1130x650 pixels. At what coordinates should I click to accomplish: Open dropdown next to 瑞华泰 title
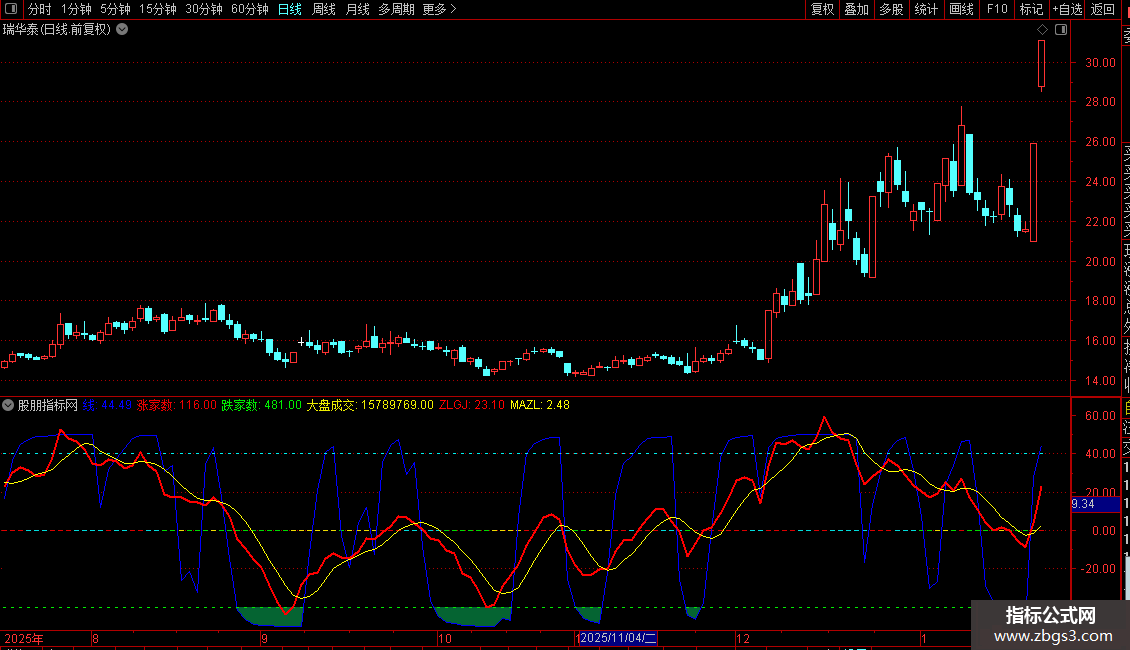[x=123, y=29]
